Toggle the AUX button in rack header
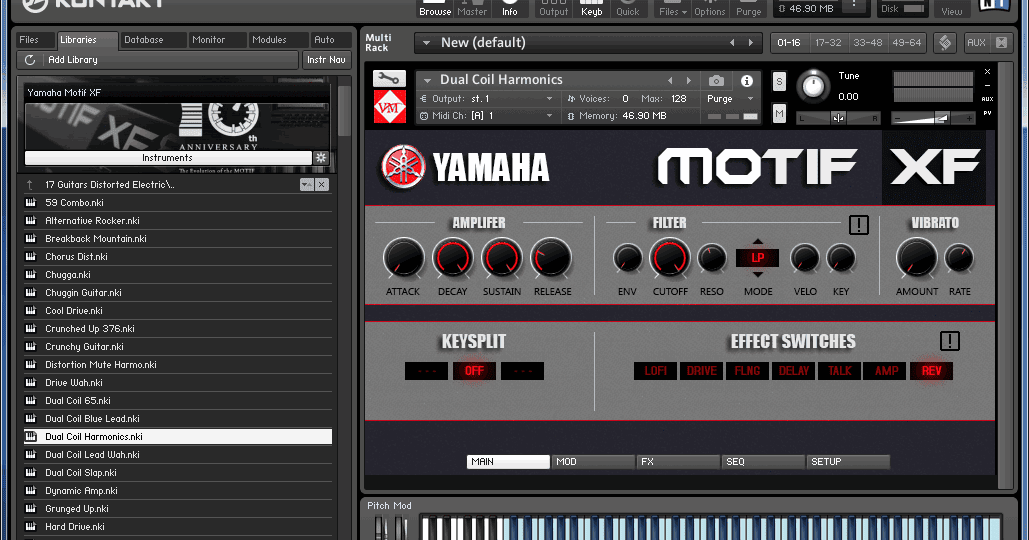 pyautogui.click(x=976, y=43)
